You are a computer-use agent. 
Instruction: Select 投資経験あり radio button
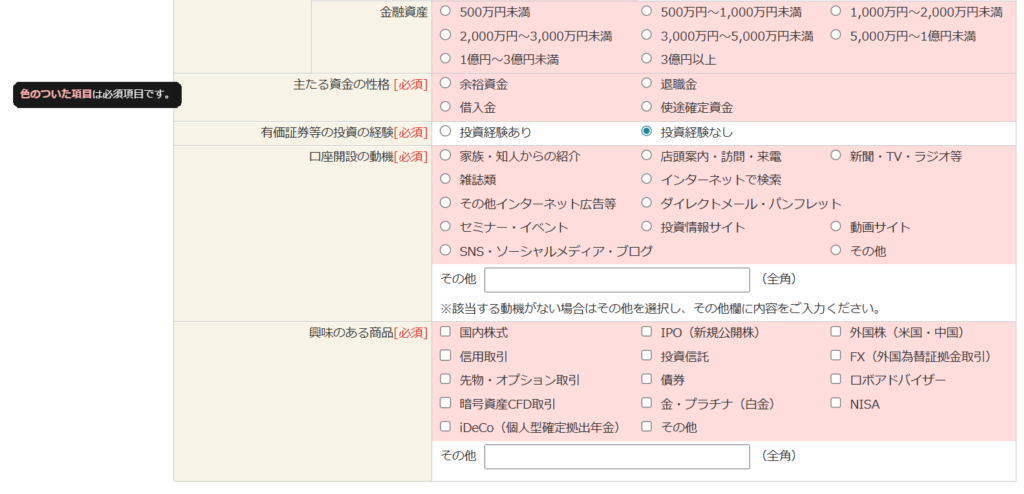point(446,132)
